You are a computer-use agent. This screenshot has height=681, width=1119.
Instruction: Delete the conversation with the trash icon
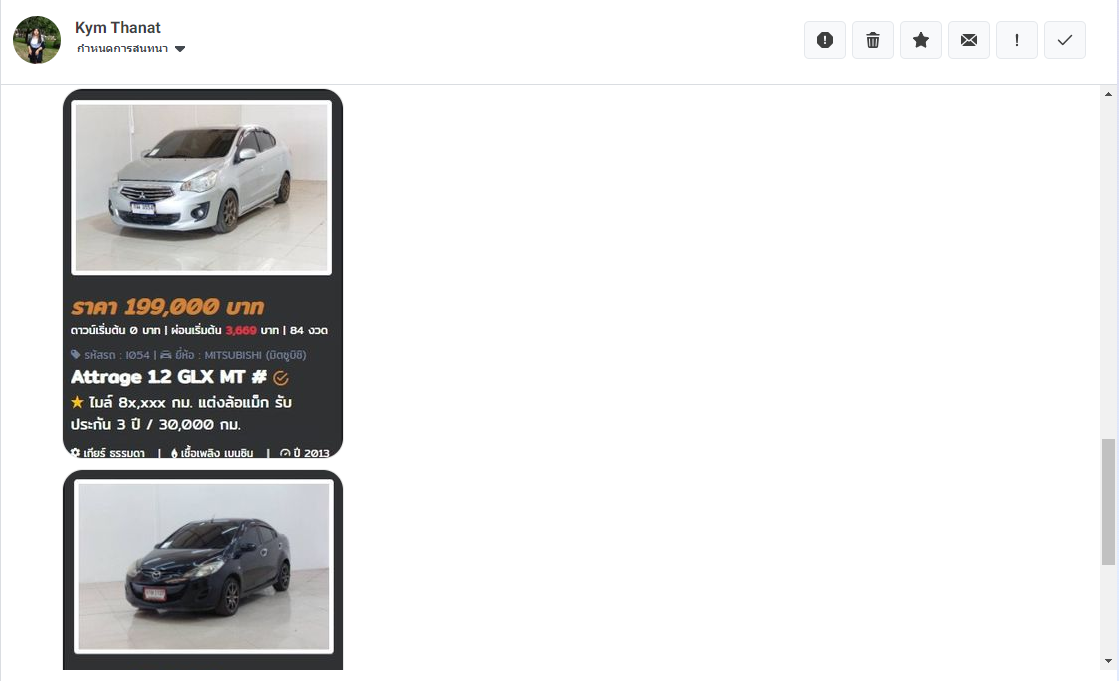[x=873, y=40]
